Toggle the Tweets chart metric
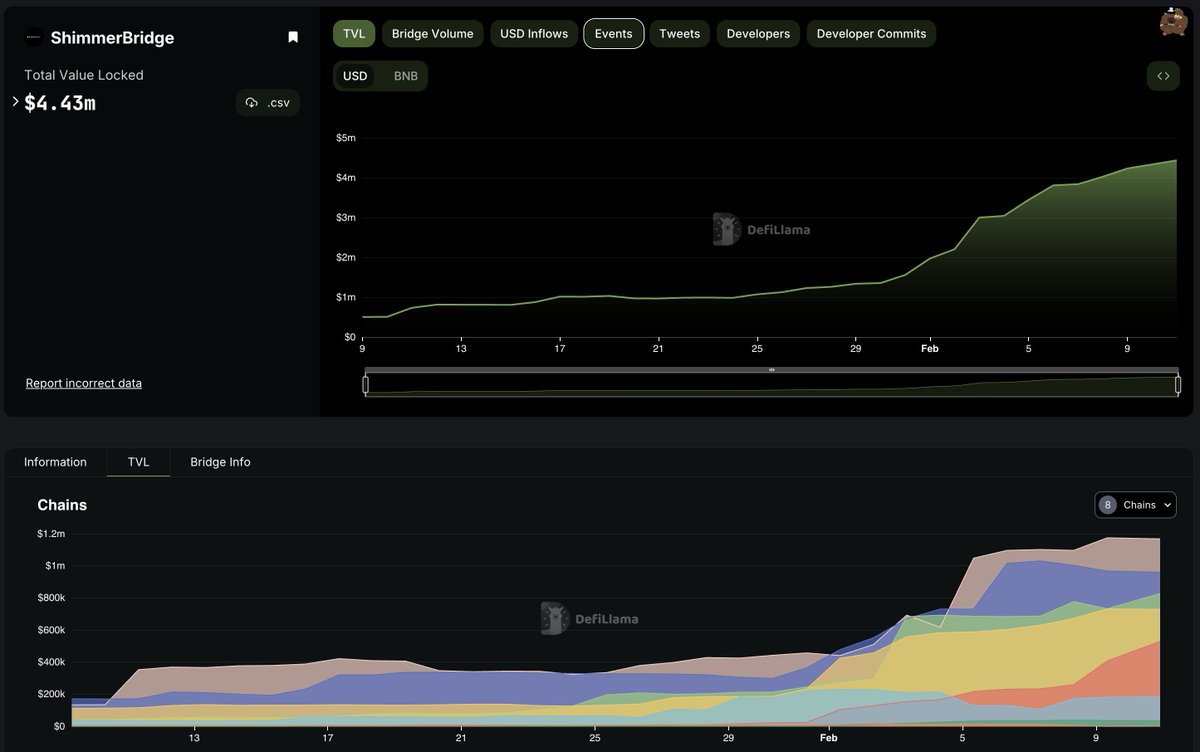This screenshot has width=1200, height=752. pyautogui.click(x=680, y=34)
